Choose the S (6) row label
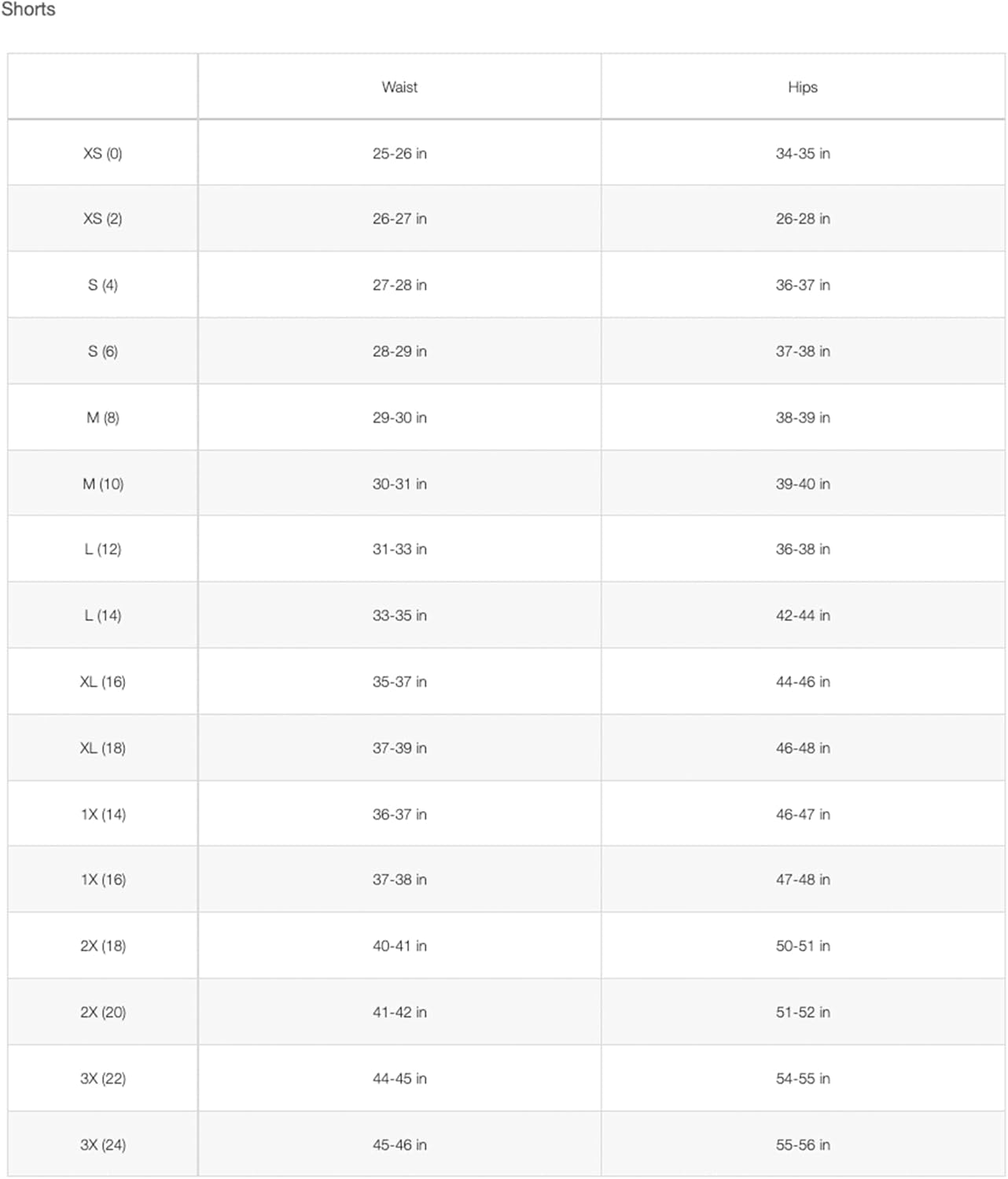The width and height of the screenshot is (1008, 1179). [x=103, y=351]
